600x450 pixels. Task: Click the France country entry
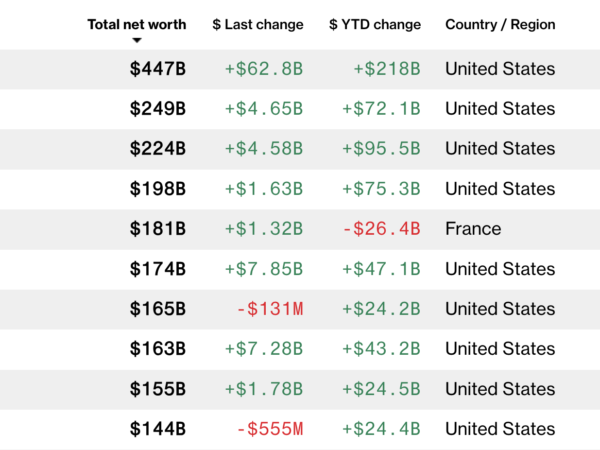(473, 229)
